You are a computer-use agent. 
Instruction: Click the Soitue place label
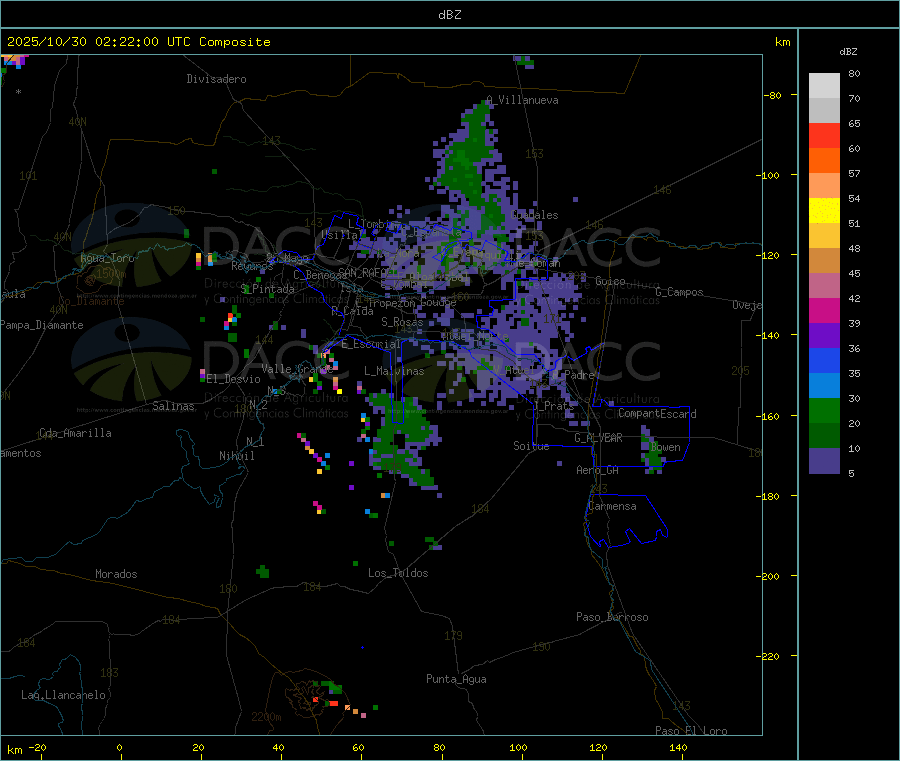531,446
